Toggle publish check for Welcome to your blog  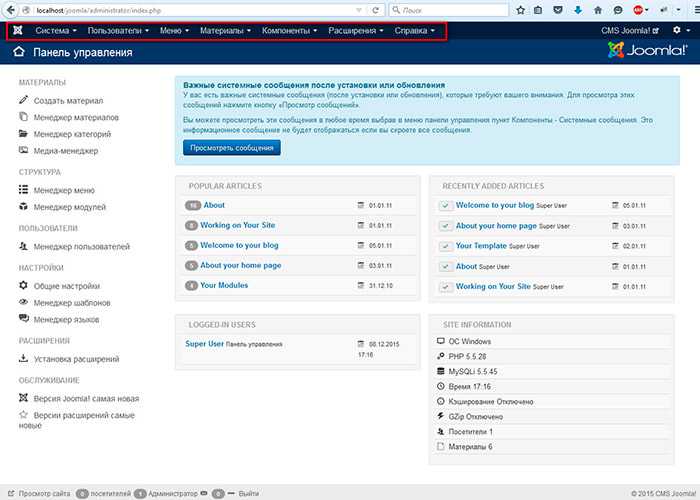[x=445, y=206]
